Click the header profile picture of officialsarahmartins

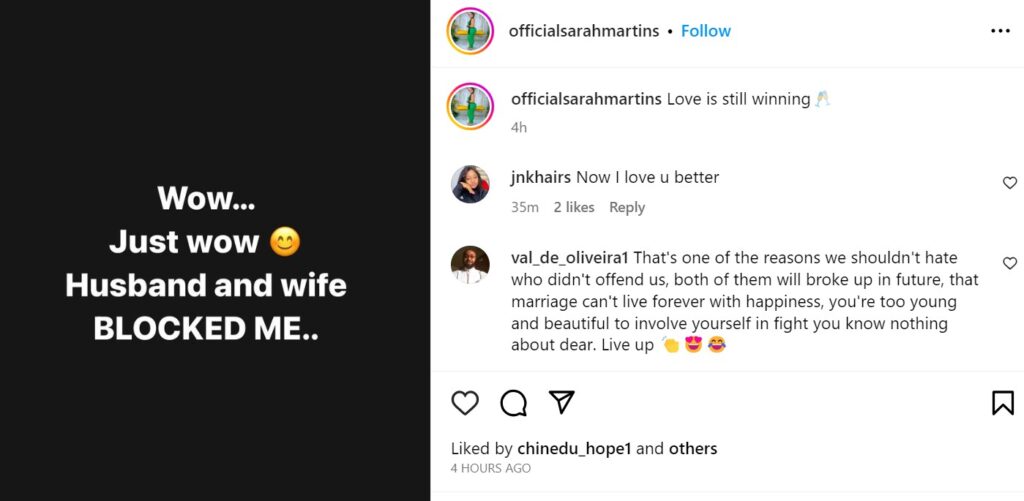coord(470,31)
